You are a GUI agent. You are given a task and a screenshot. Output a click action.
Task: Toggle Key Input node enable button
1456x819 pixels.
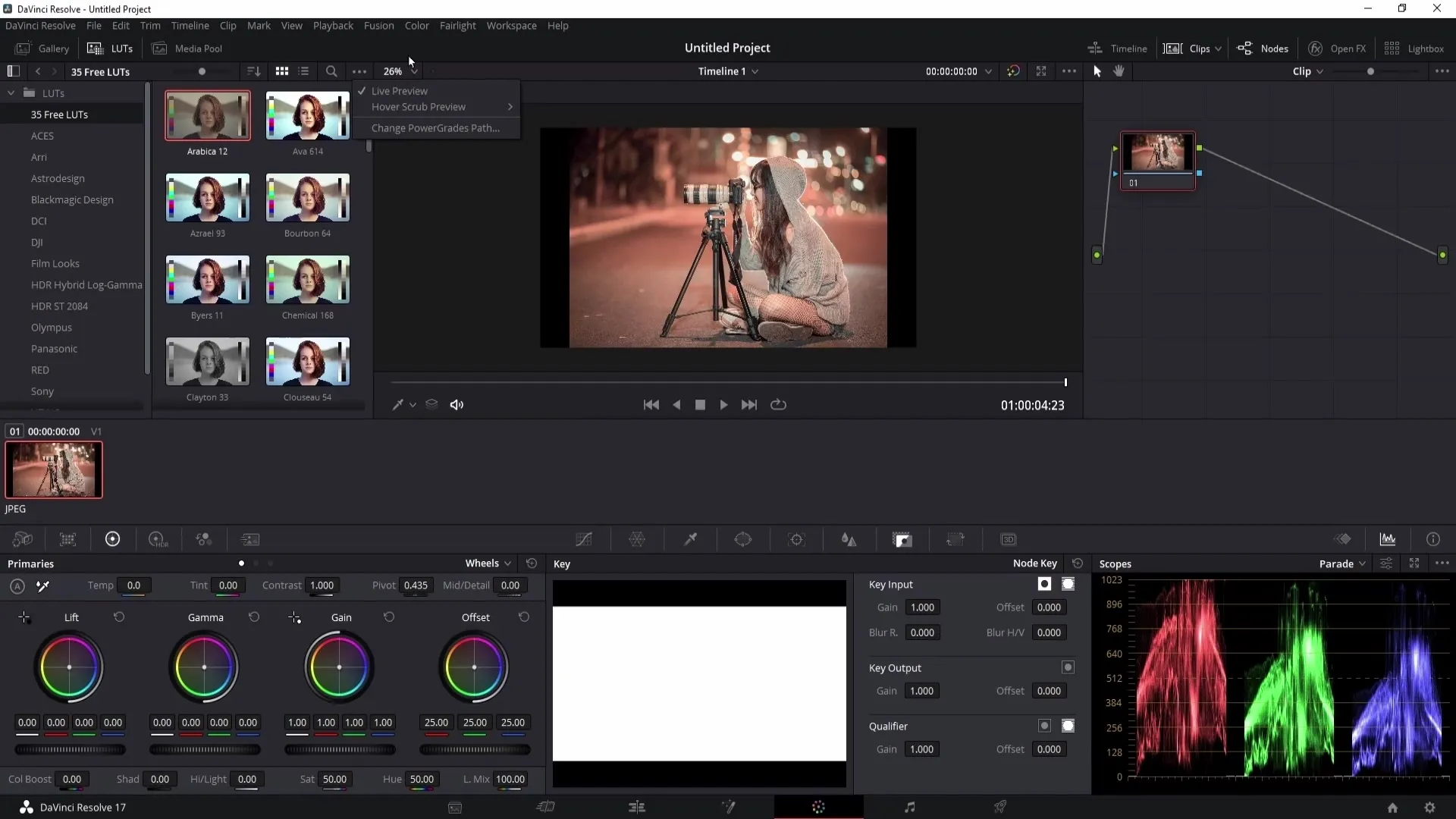[1043, 583]
